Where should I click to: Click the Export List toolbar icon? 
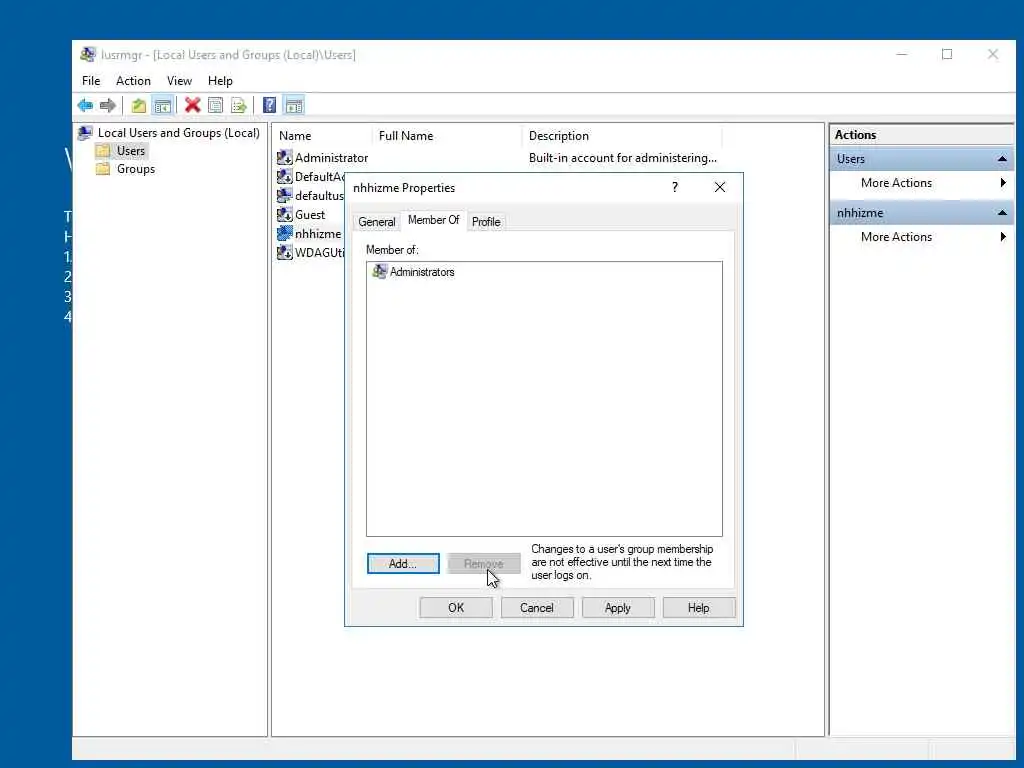239,105
